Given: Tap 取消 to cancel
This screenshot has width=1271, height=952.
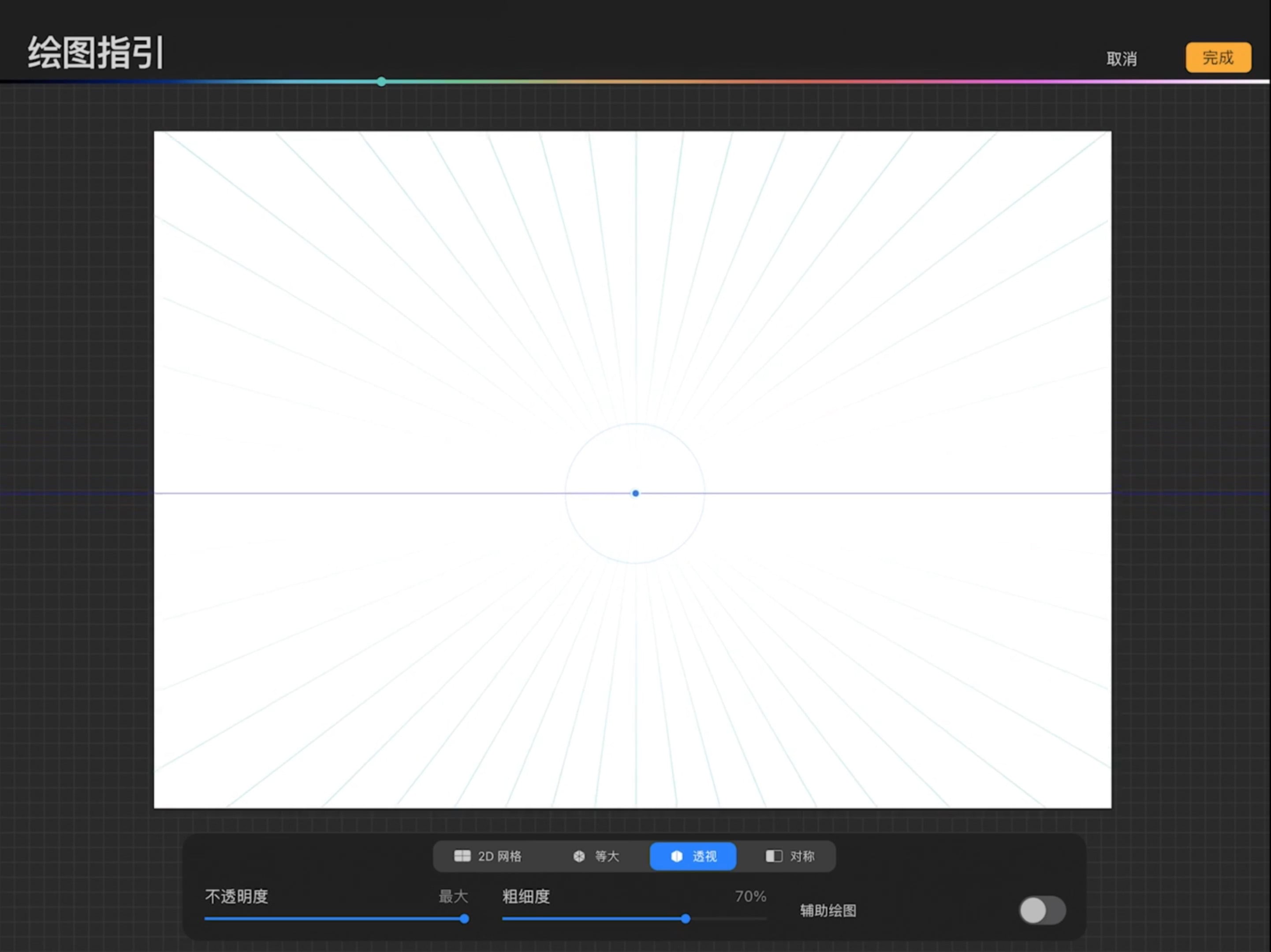Looking at the screenshot, I should click(1122, 59).
